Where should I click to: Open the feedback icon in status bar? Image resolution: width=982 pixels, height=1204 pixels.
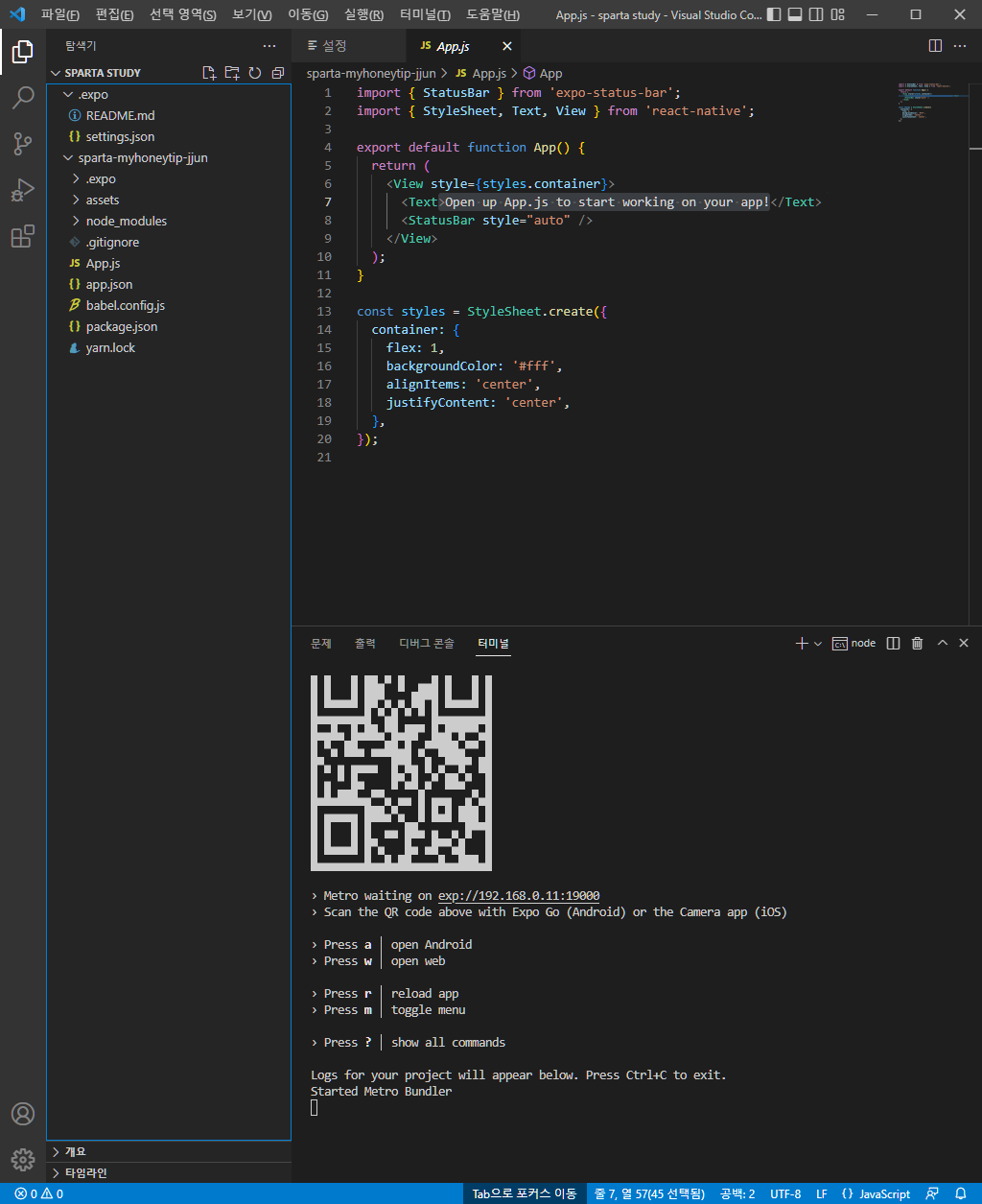(932, 1193)
